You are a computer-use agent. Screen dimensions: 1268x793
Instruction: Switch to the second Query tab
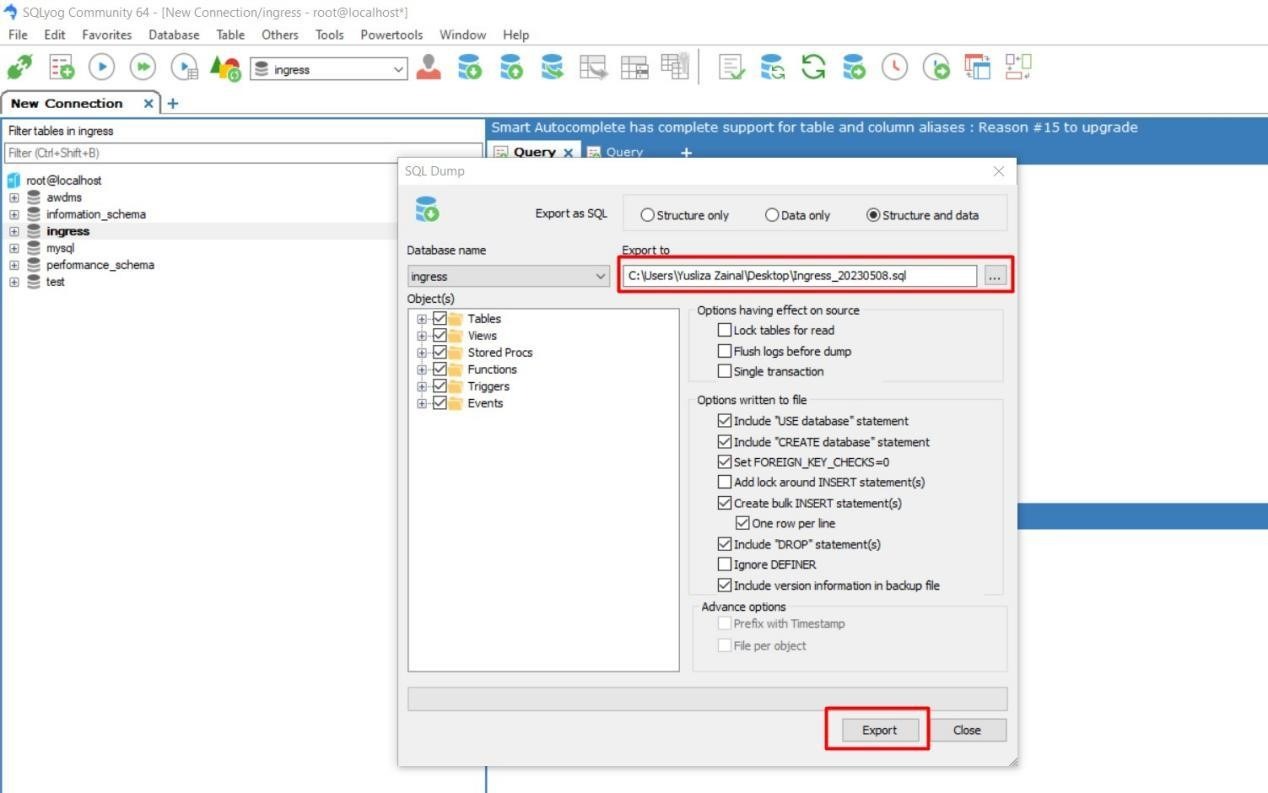coord(623,151)
